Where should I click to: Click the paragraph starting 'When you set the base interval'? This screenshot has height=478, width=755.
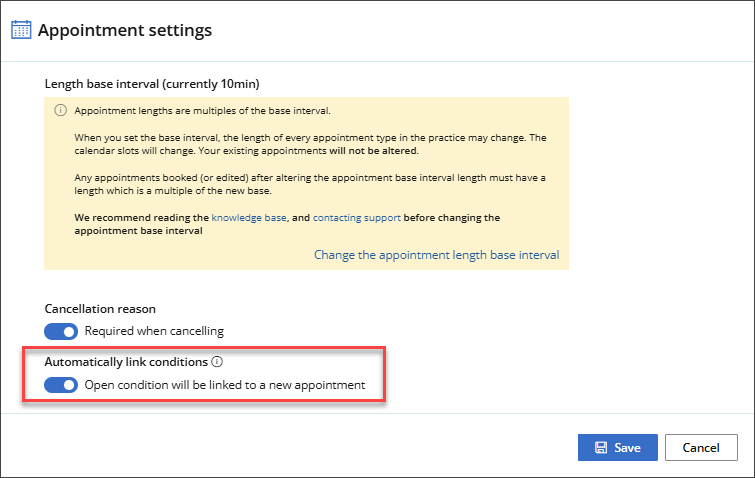tap(310, 144)
